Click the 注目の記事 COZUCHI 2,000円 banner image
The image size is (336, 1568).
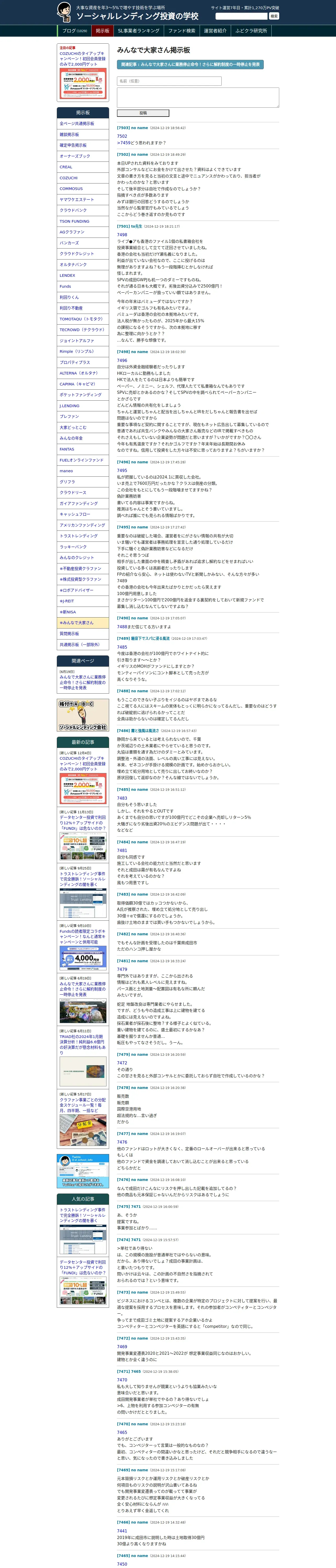click(x=83, y=83)
